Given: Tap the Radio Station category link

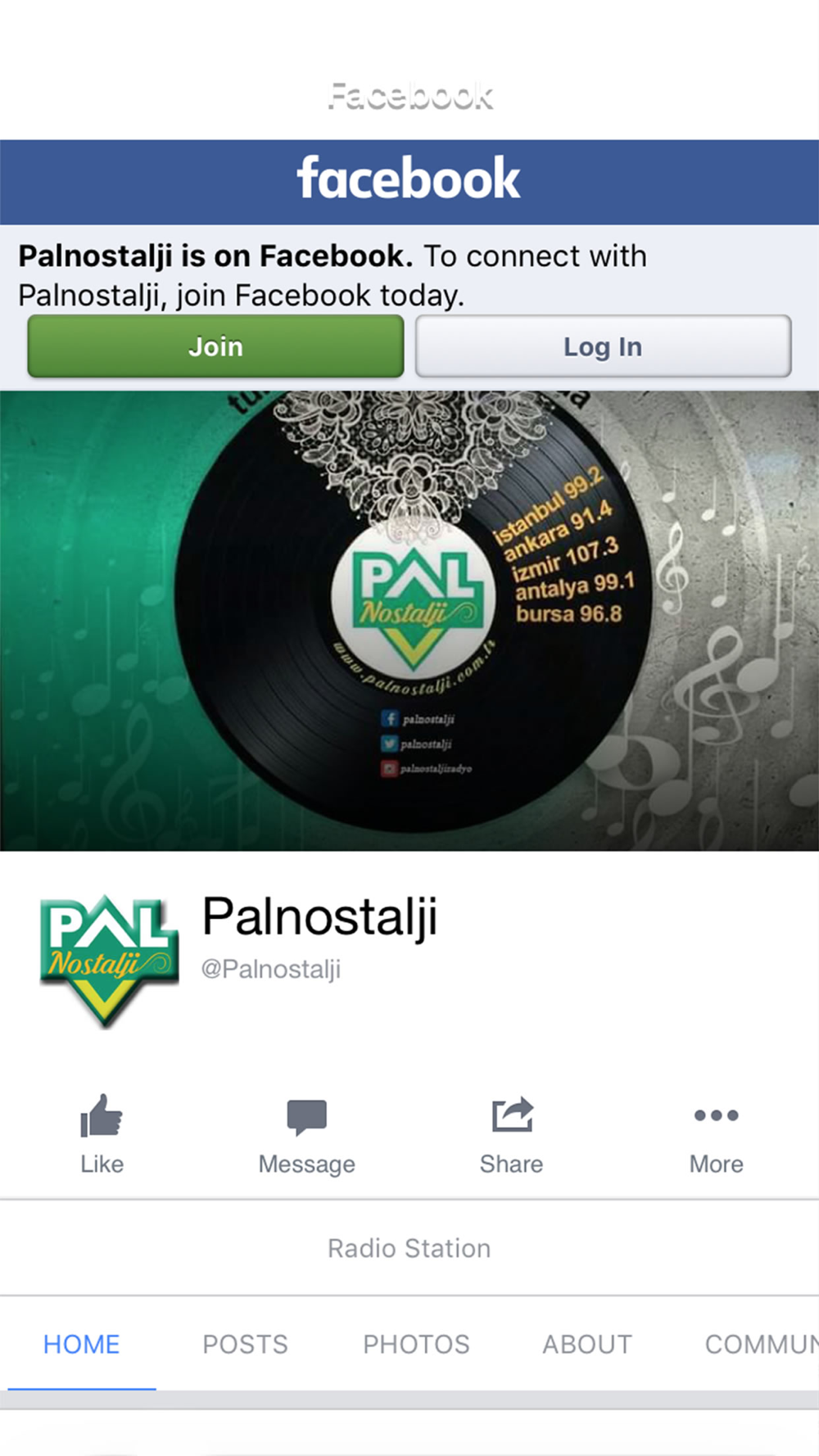Looking at the screenshot, I should point(409,1248).
